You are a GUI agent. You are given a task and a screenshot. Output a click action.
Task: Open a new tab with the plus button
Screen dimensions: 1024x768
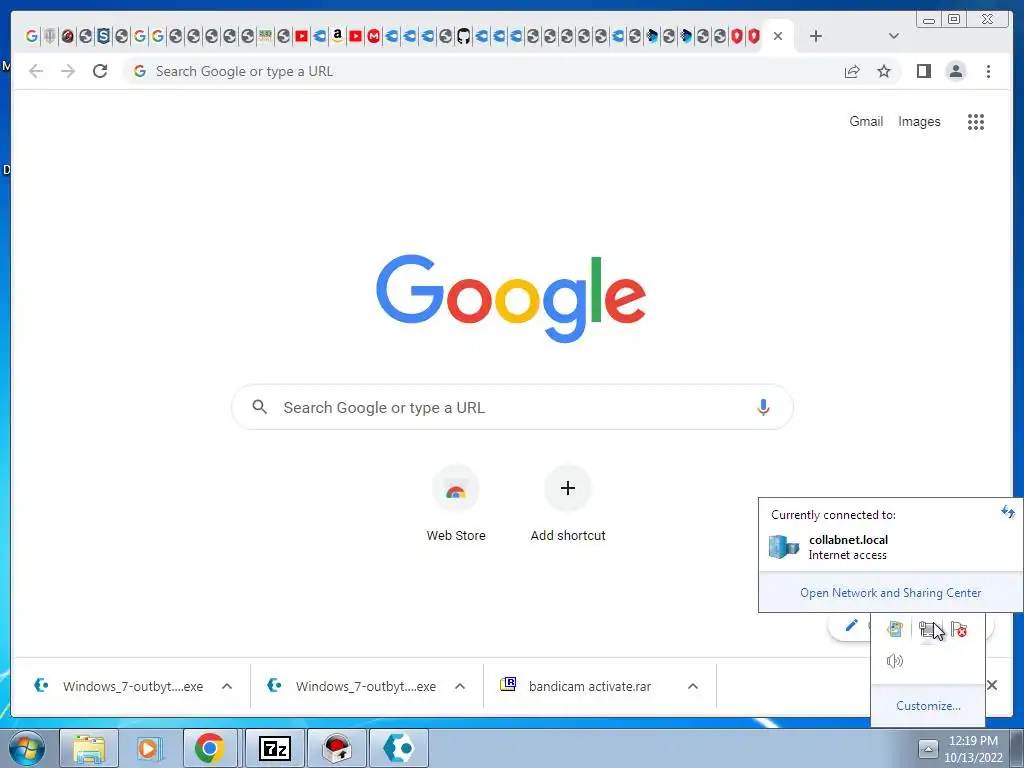(x=816, y=36)
